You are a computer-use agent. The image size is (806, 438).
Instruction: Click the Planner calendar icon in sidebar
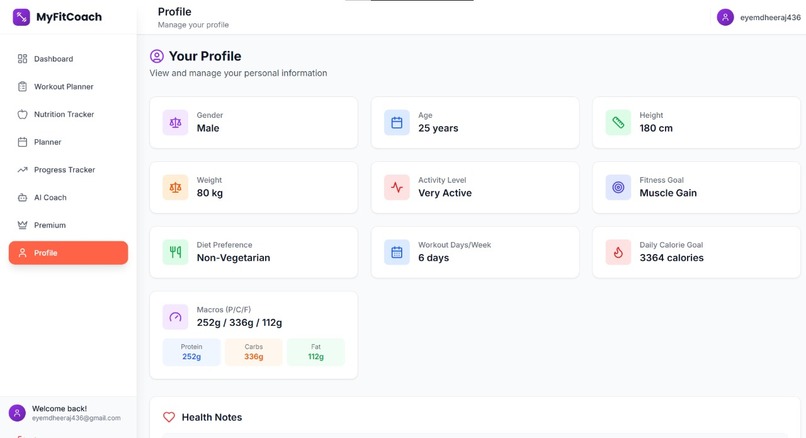pos(22,142)
